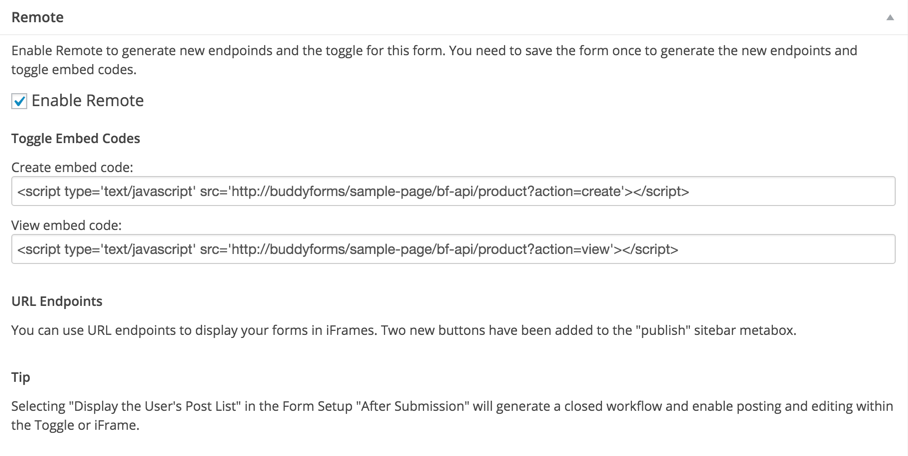Click the 'Display the User's Post List' tip text
The height and width of the screenshot is (456, 908).
click(x=170, y=407)
